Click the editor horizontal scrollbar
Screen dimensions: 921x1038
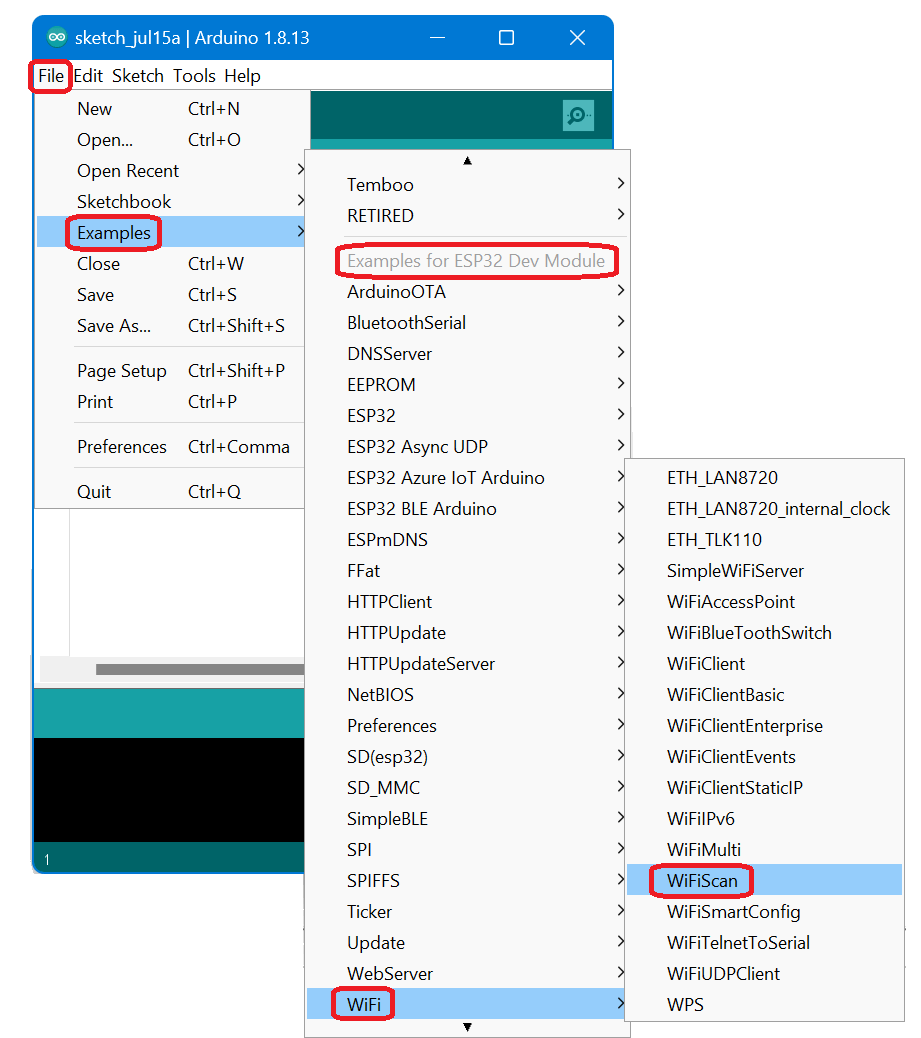(x=200, y=669)
